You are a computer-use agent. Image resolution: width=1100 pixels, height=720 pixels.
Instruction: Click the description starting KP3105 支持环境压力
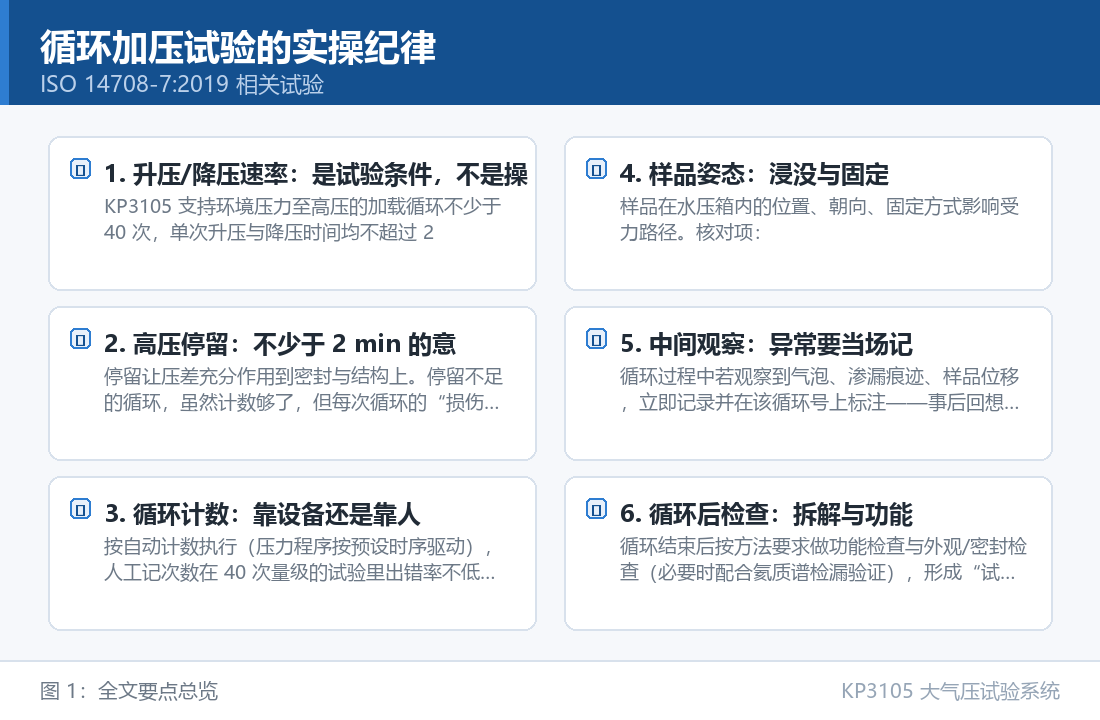[x=302, y=219]
